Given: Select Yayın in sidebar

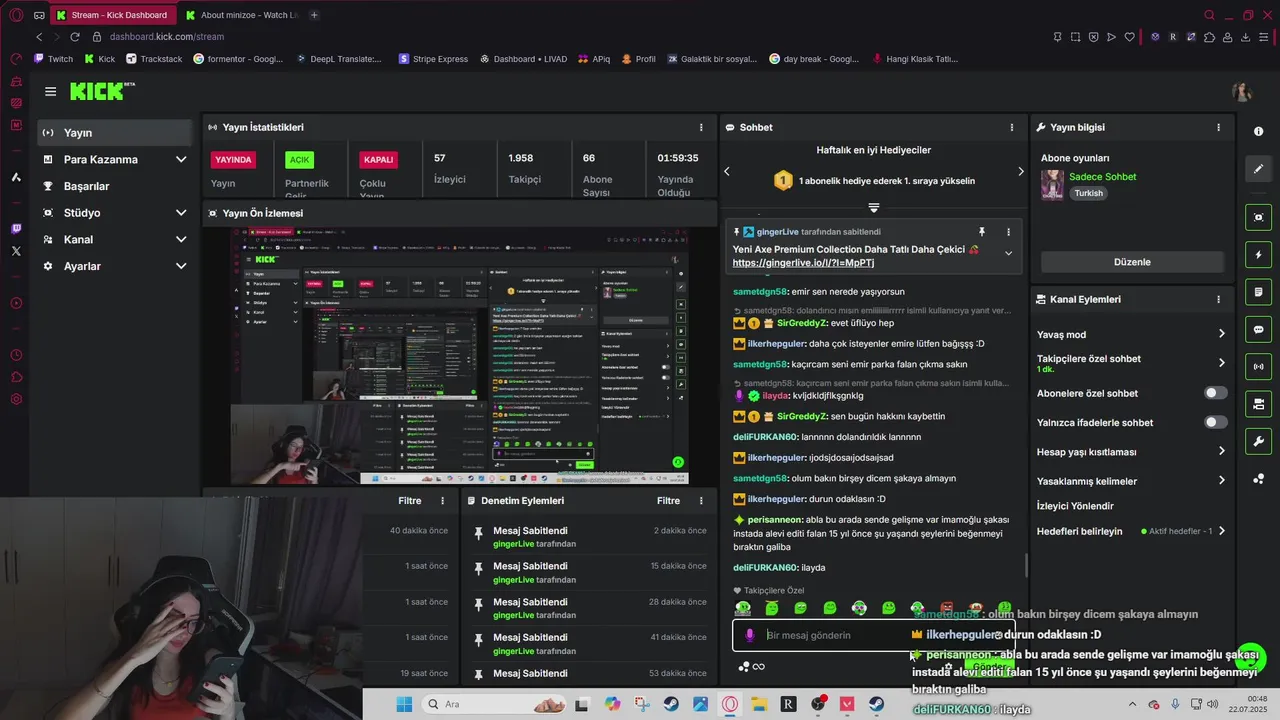Looking at the screenshot, I should click(115, 133).
